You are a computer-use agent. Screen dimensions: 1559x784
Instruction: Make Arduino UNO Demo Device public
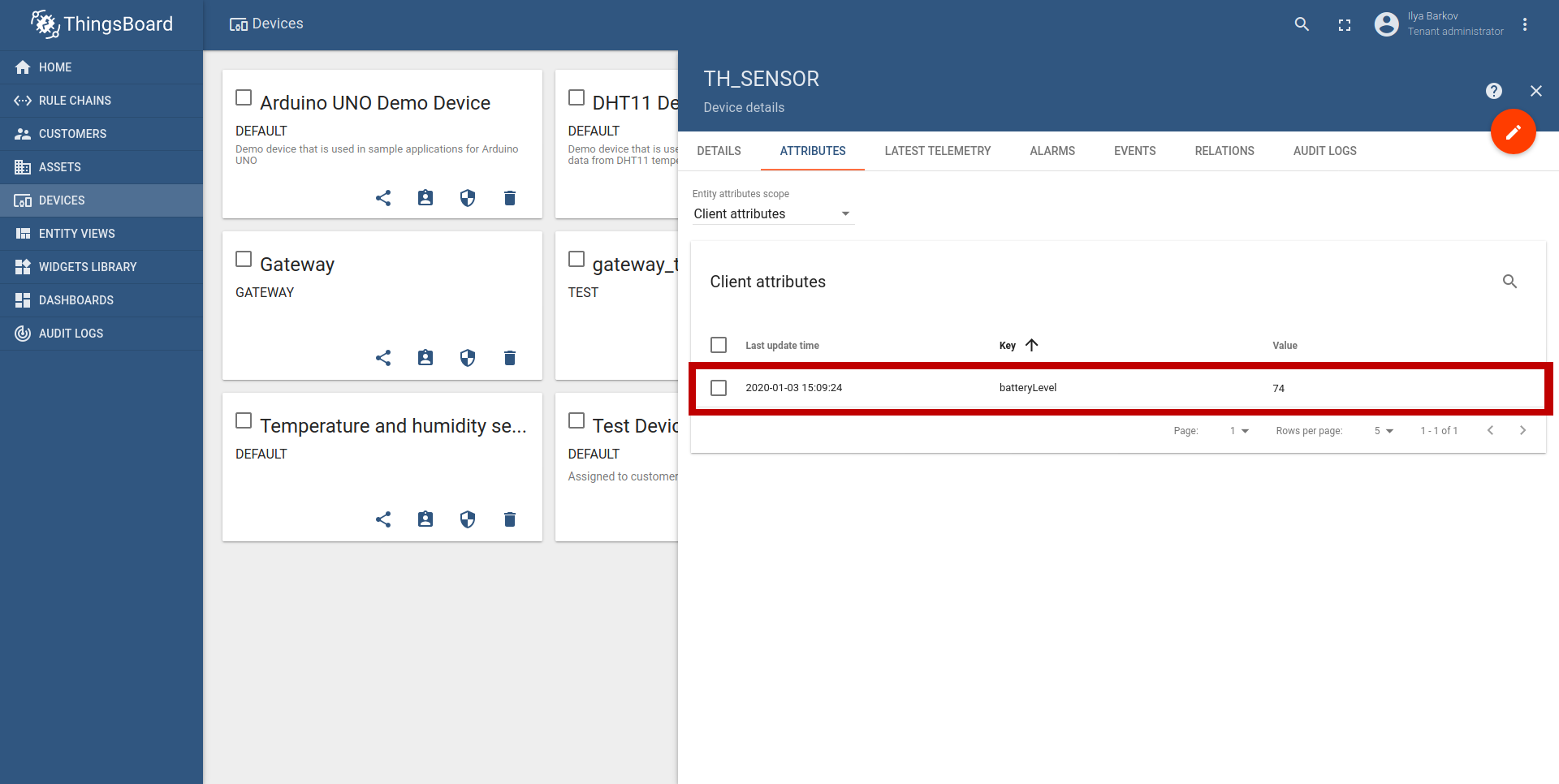(383, 198)
